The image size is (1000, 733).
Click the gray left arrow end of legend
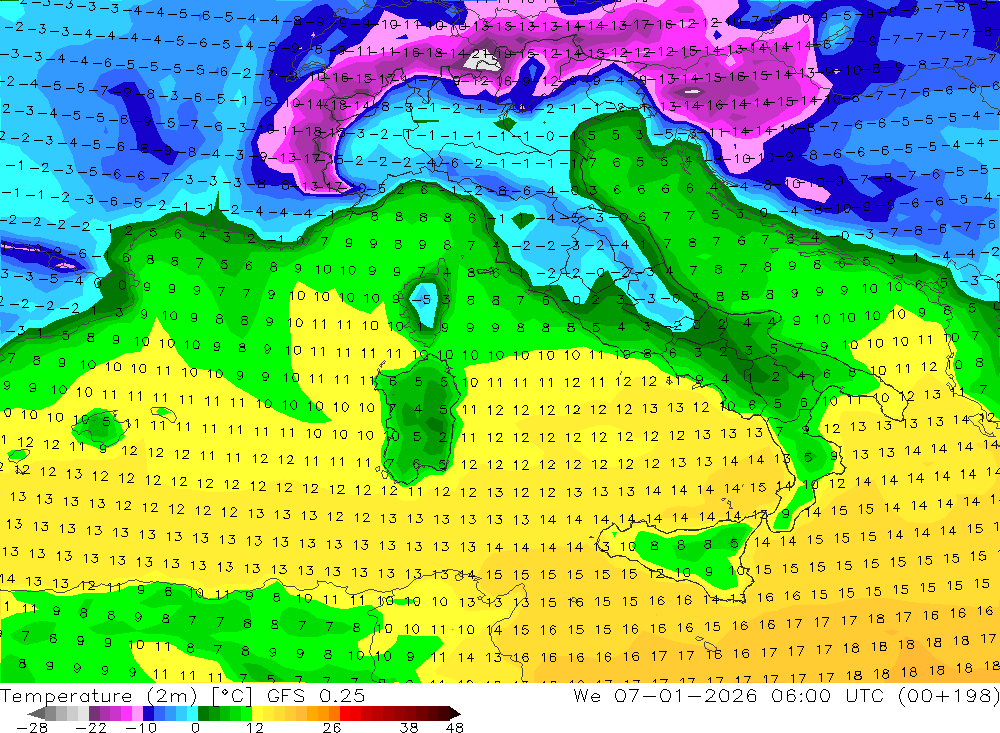36,713
